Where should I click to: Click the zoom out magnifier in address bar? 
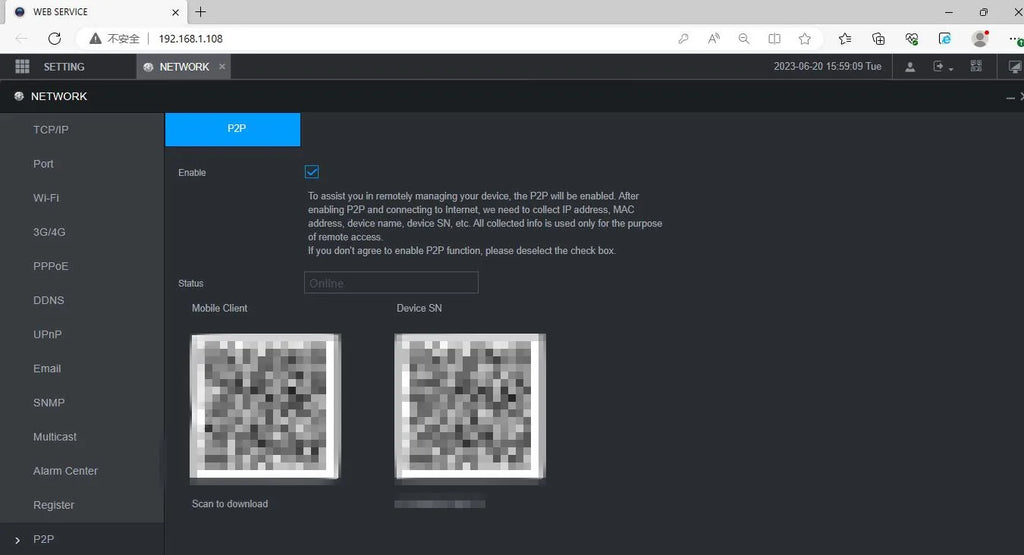coord(744,39)
